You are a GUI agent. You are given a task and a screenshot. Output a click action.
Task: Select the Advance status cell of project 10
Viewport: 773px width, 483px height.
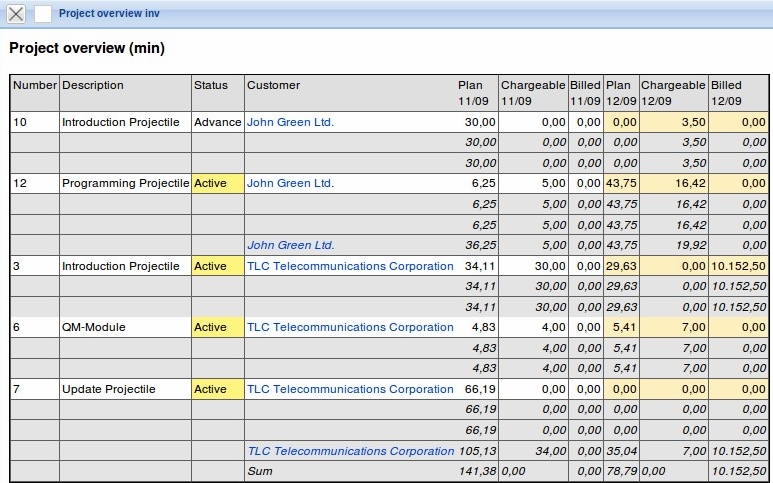coord(217,122)
